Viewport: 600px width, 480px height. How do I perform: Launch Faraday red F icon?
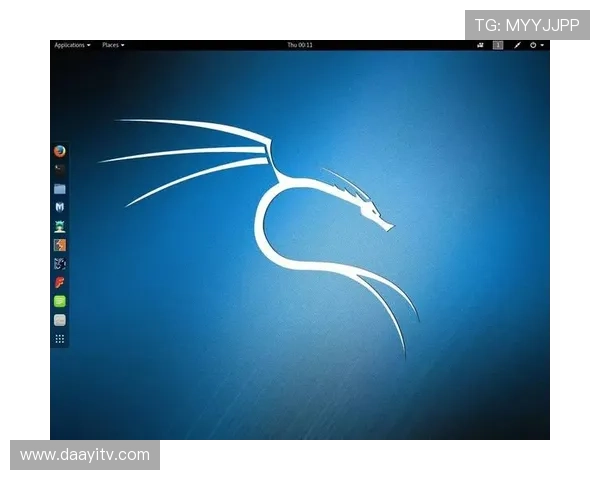(x=60, y=283)
